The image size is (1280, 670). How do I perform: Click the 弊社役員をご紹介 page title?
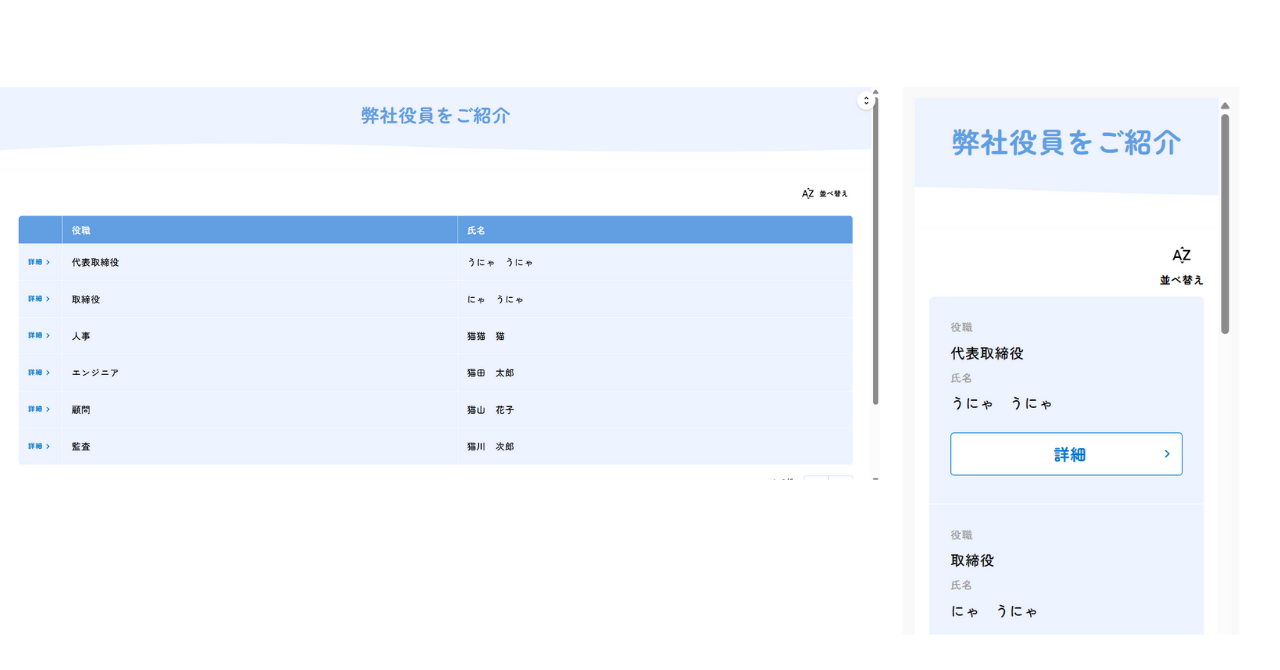[434, 116]
